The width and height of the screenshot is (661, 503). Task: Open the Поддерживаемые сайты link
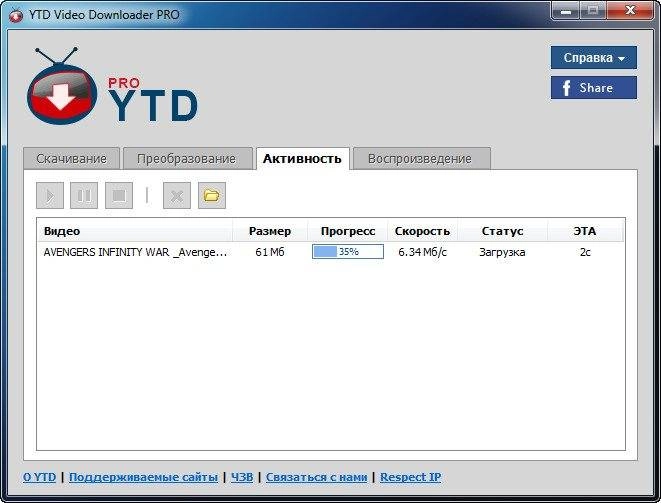[x=143, y=477]
